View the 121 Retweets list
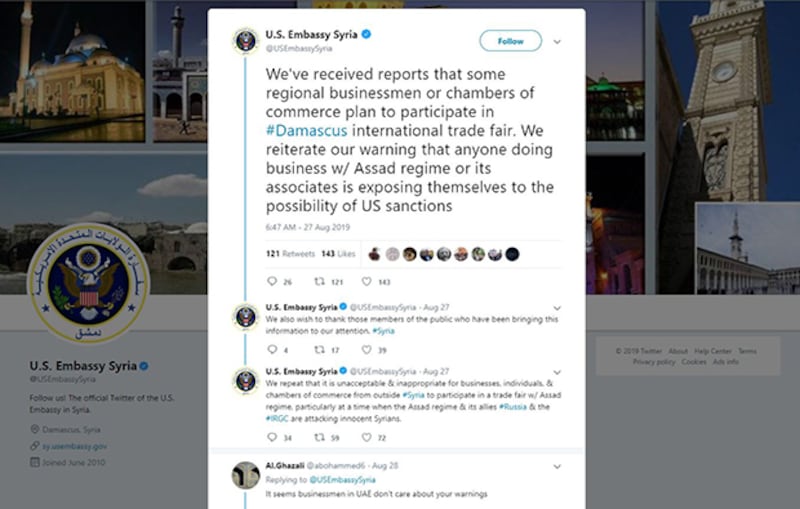Viewport: 800px width, 509px height. [x=290, y=253]
